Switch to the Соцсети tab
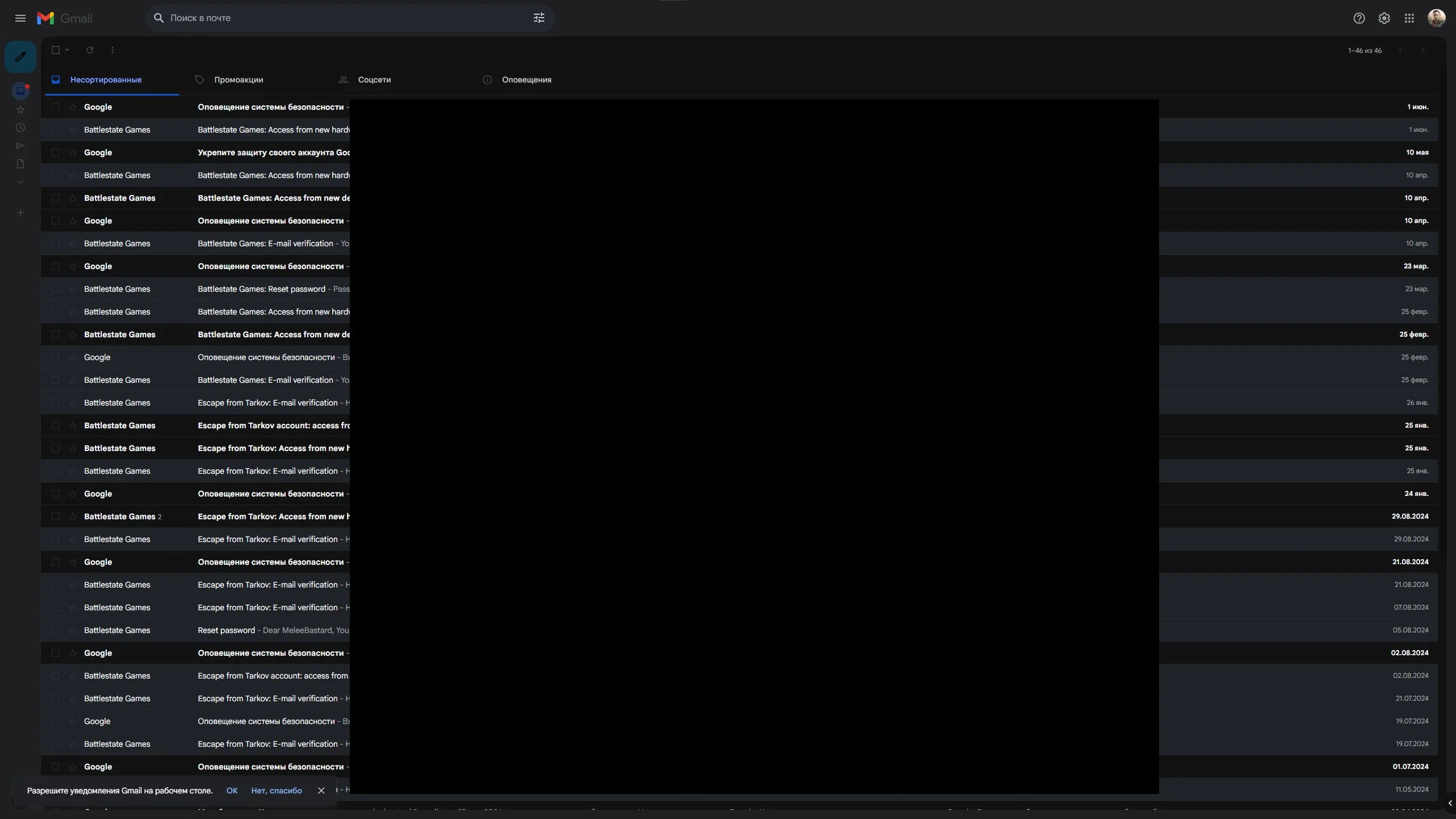1456x819 pixels. tap(374, 80)
